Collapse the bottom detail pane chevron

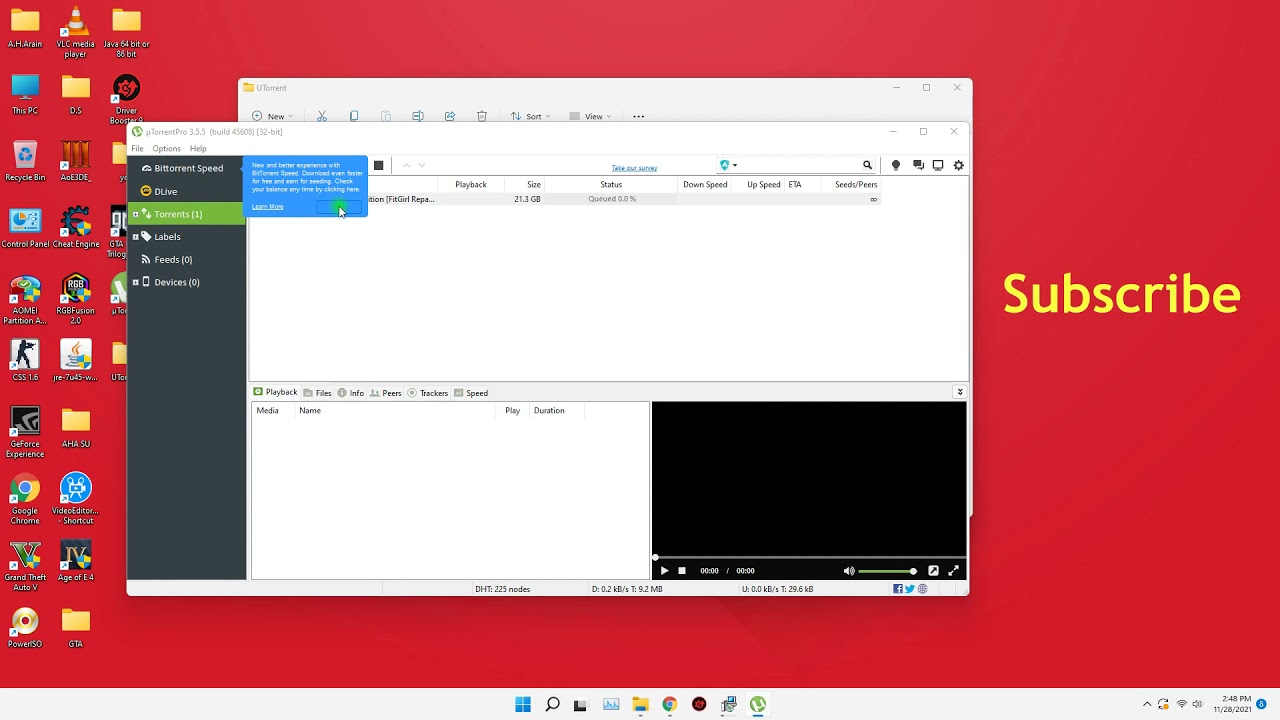click(x=960, y=392)
